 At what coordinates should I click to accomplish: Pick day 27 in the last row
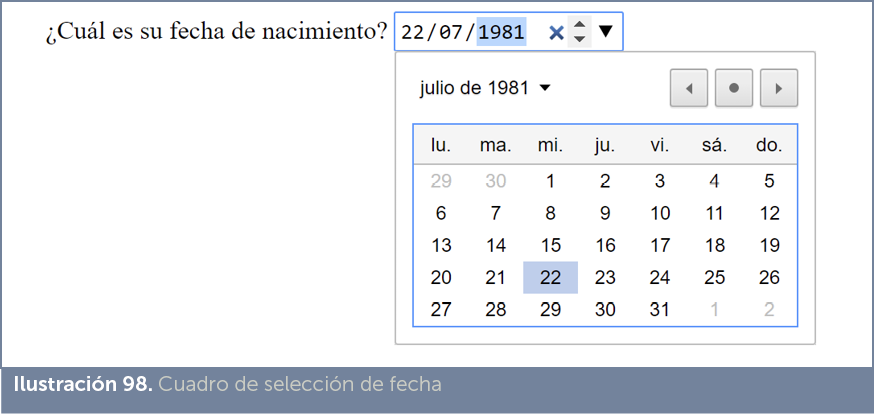[441, 310]
